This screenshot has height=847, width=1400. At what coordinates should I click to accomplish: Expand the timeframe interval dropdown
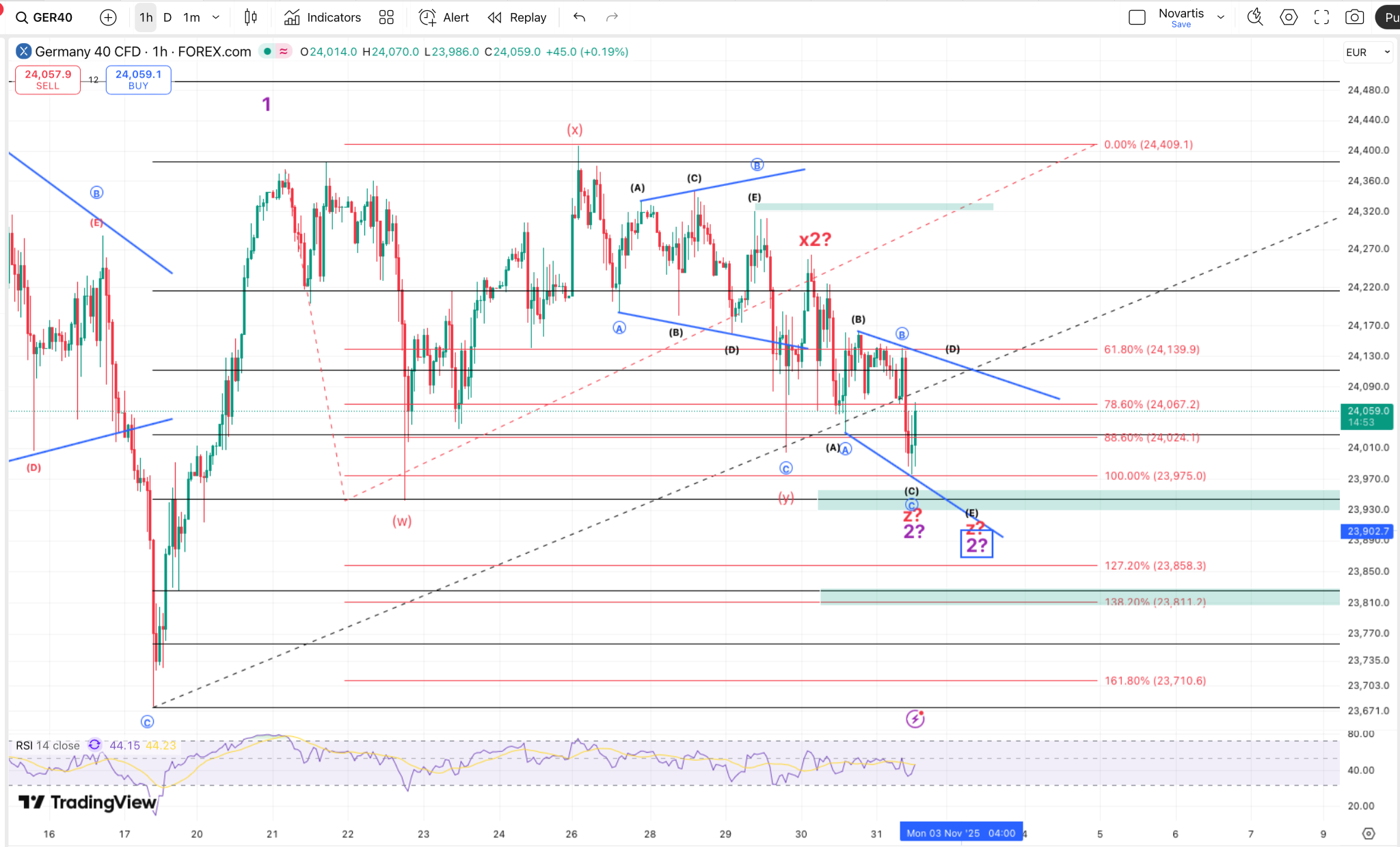(216, 18)
